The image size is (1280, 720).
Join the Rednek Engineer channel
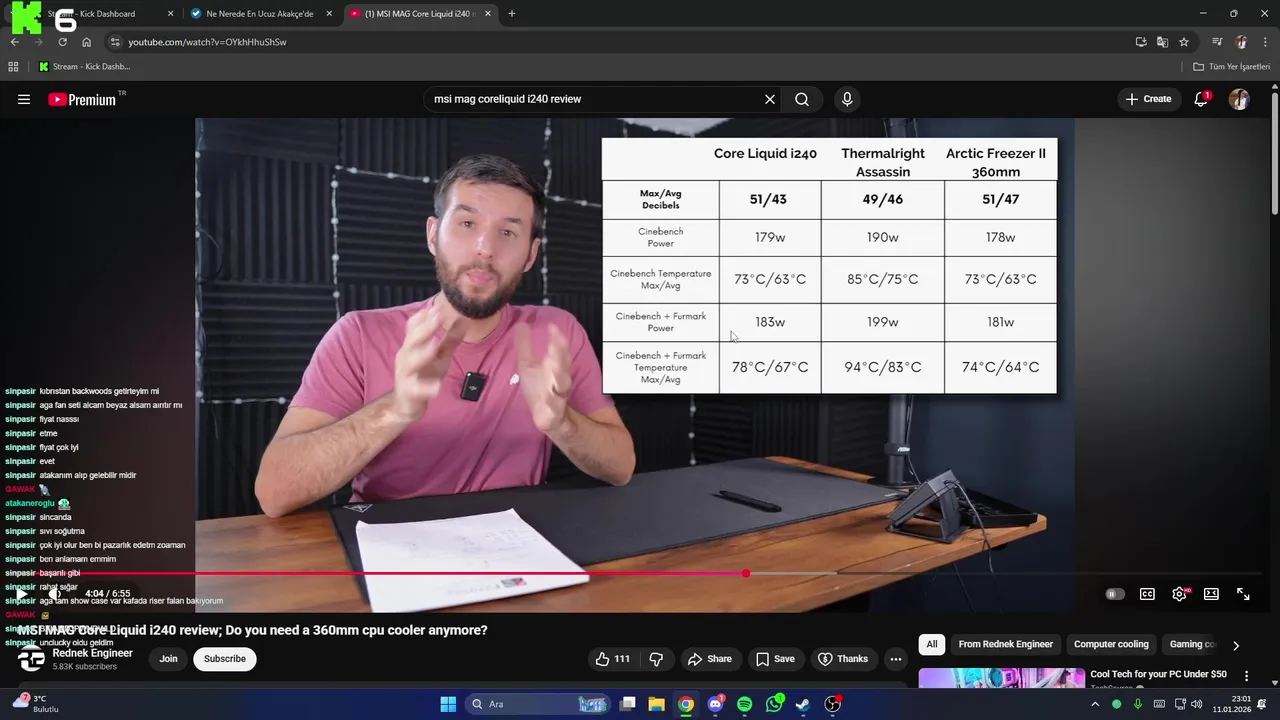coord(168,659)
